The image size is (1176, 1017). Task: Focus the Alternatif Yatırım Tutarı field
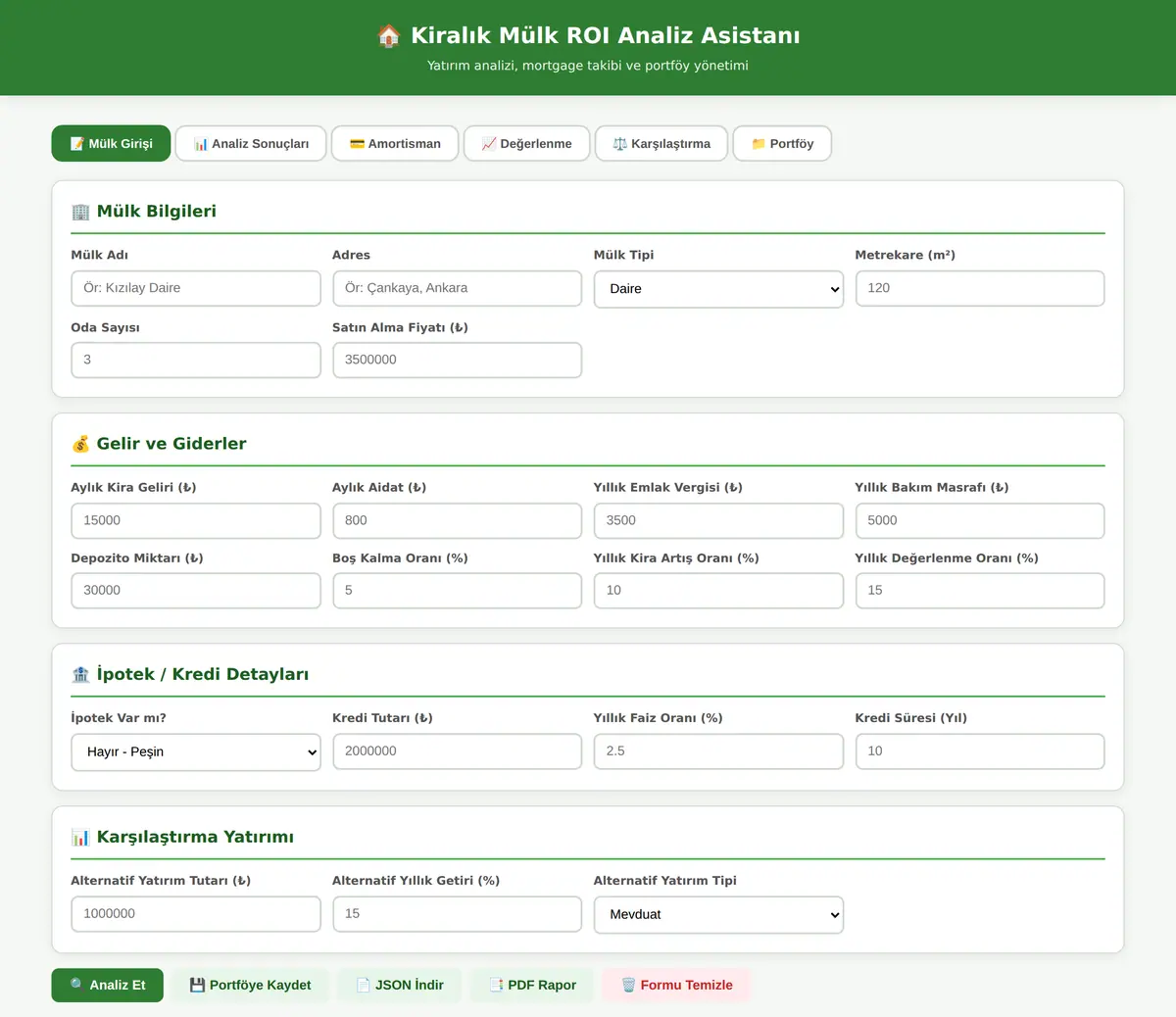tap(196, 914)
